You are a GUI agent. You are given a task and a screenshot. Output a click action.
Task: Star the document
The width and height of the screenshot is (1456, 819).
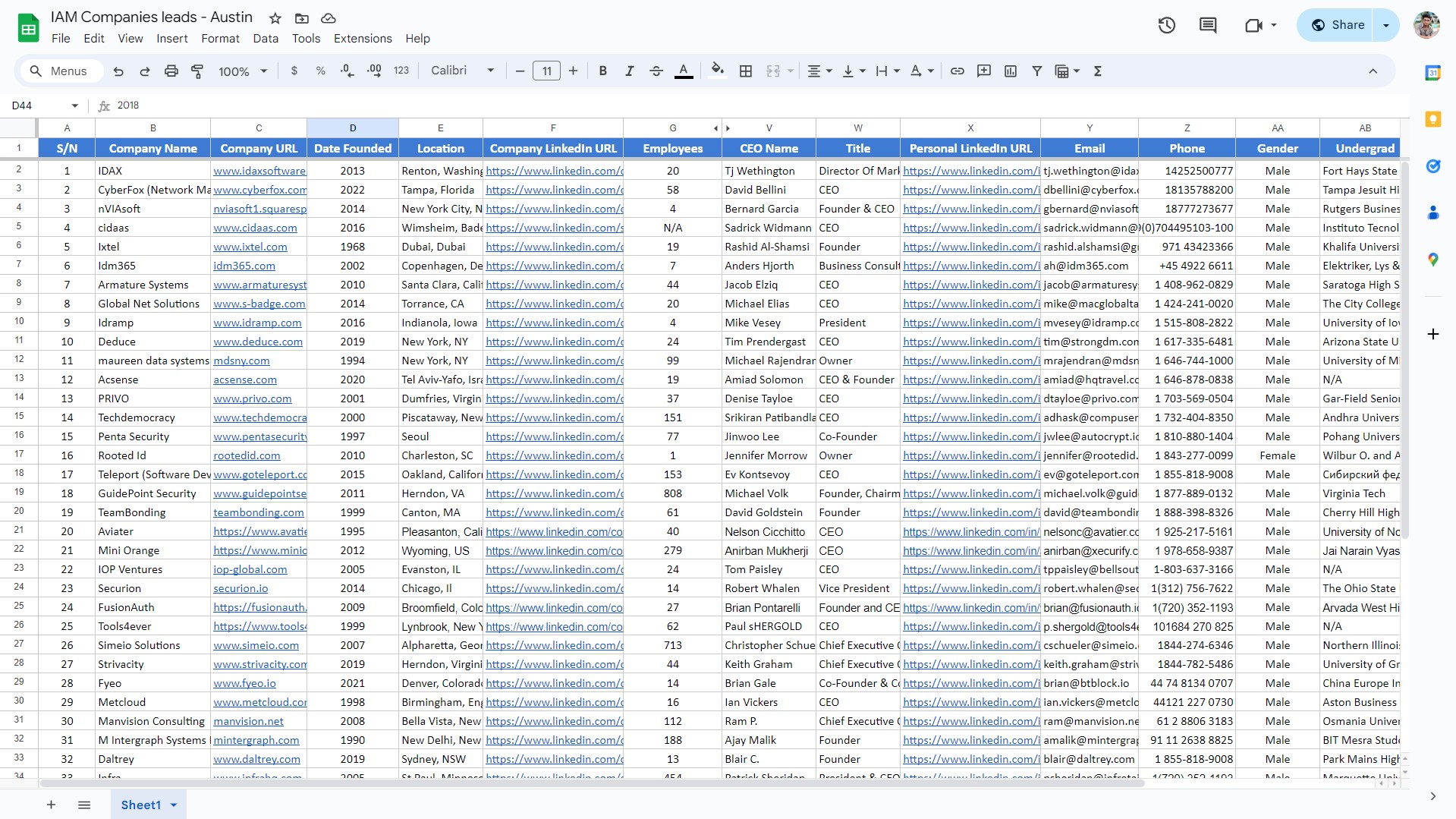click(275, 18)
